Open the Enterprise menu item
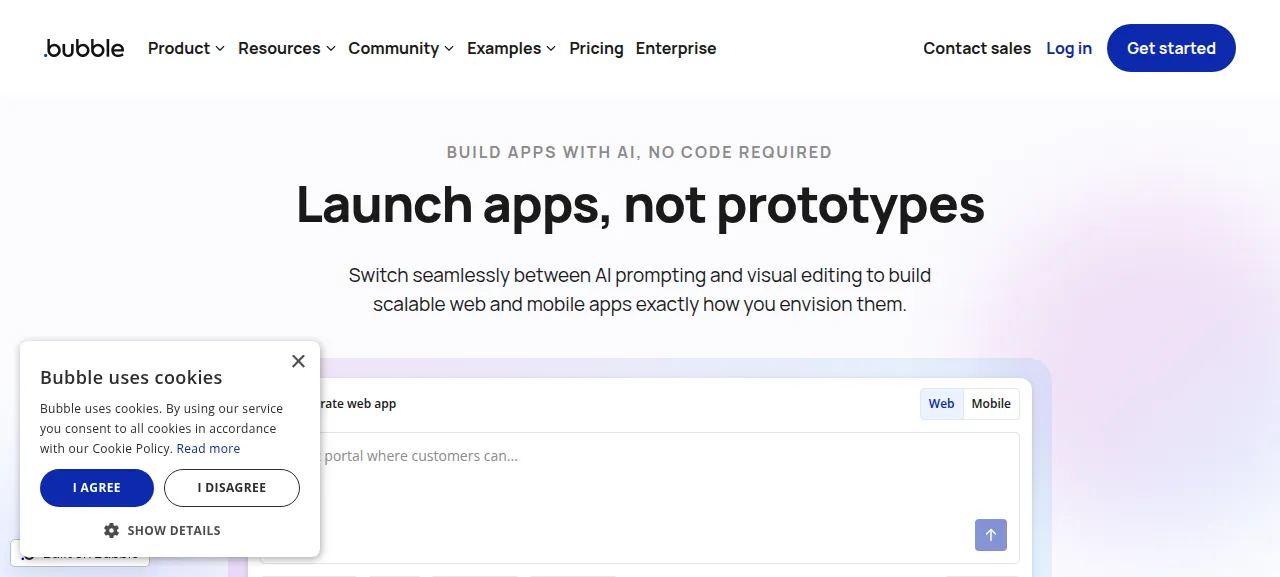The height and width of the screenshot is (577, 1280). tap(676, 48)
